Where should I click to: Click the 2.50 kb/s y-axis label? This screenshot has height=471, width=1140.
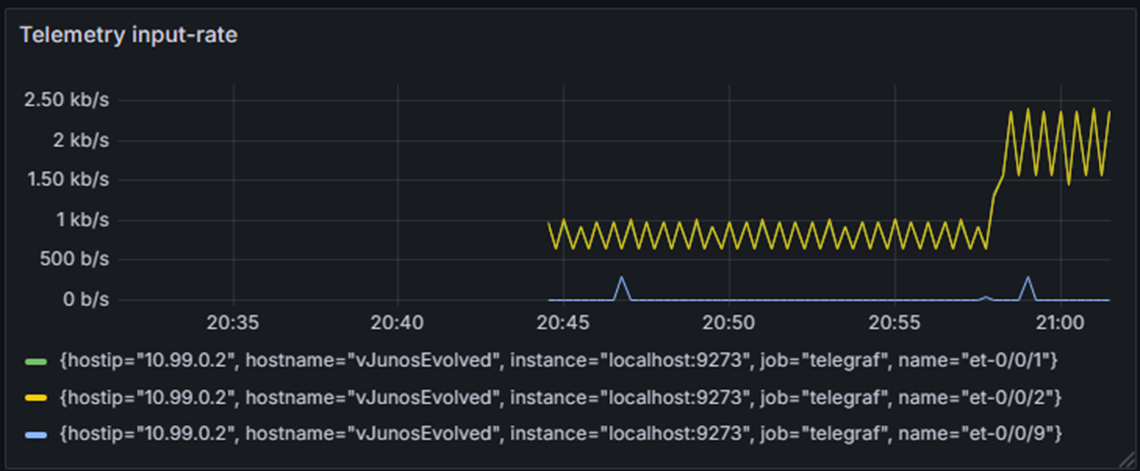pyautogui.click(x=67, y=100)
